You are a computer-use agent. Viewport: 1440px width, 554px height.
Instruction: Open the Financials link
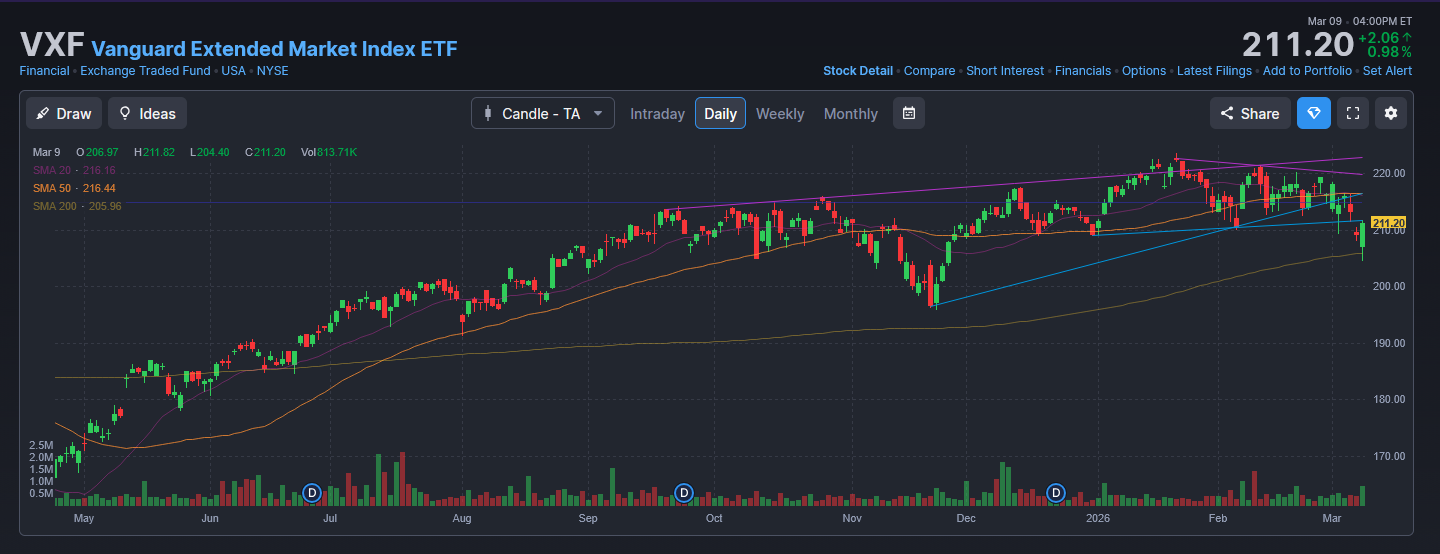(x=1083, y=71)
